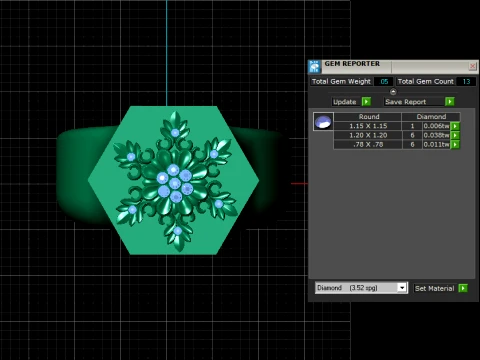Image resolution: width=480 pixels, height=360 pixels.
Task: Click the Total Gem Count label
Action: [425, 81]
